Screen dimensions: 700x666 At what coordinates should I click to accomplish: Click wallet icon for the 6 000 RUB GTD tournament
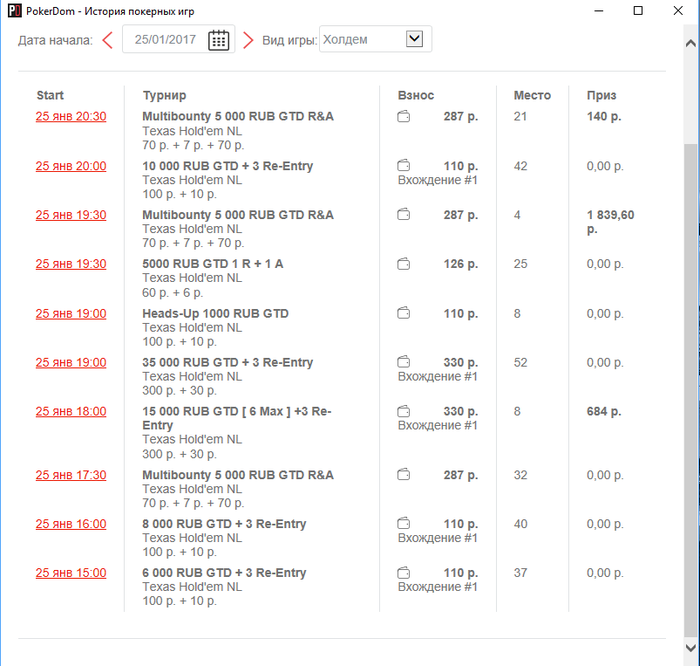404,572
